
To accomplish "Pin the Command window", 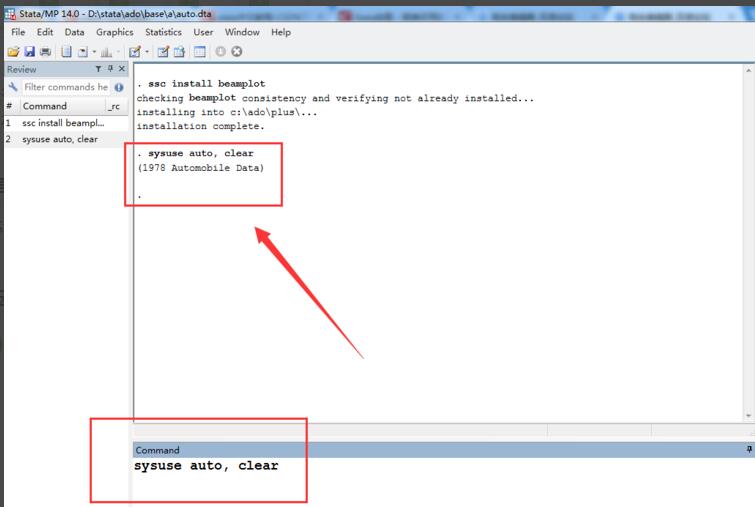I will [749, 449].
